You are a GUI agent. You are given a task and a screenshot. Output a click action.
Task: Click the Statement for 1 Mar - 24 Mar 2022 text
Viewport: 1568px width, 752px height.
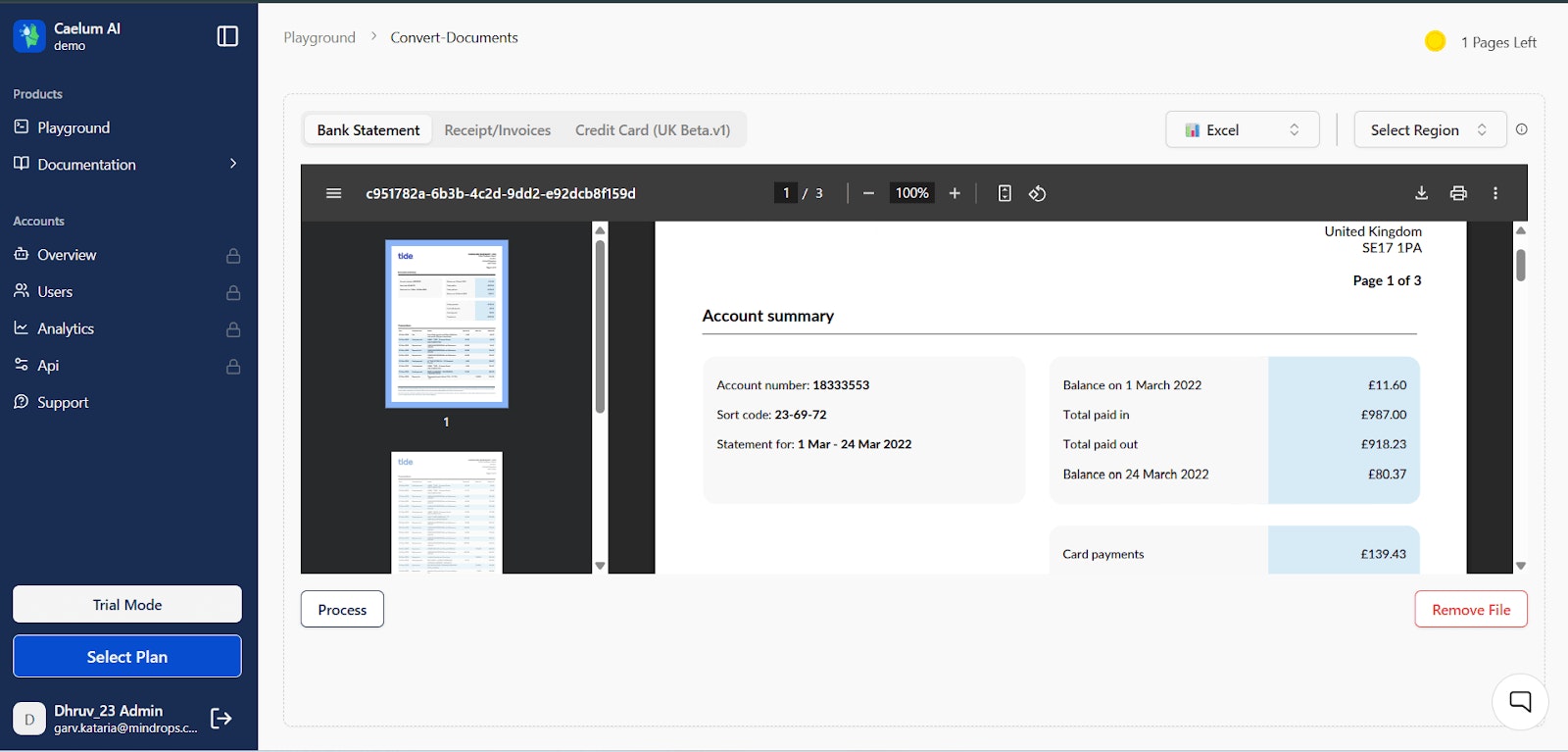814,444
